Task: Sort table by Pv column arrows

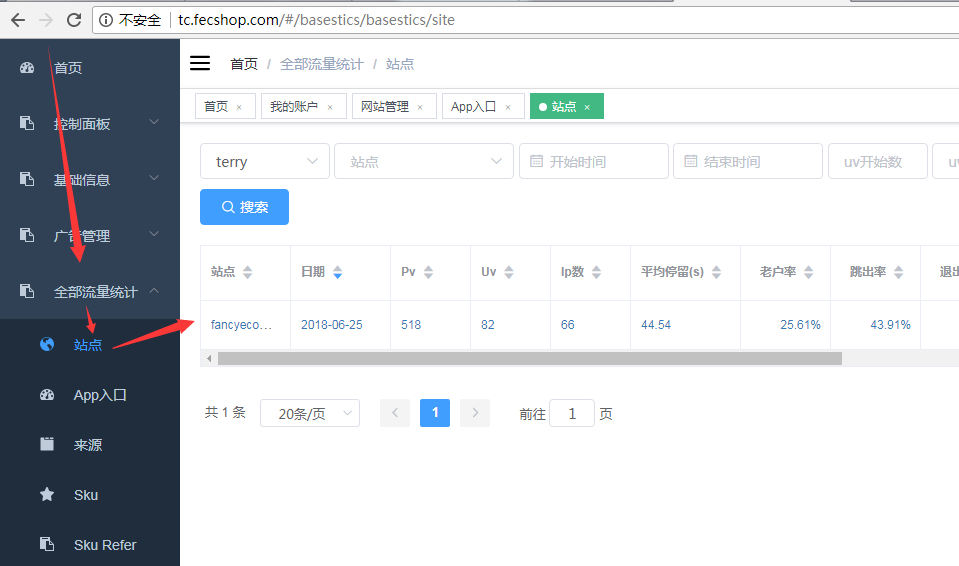Action: [x=429, y=272]
